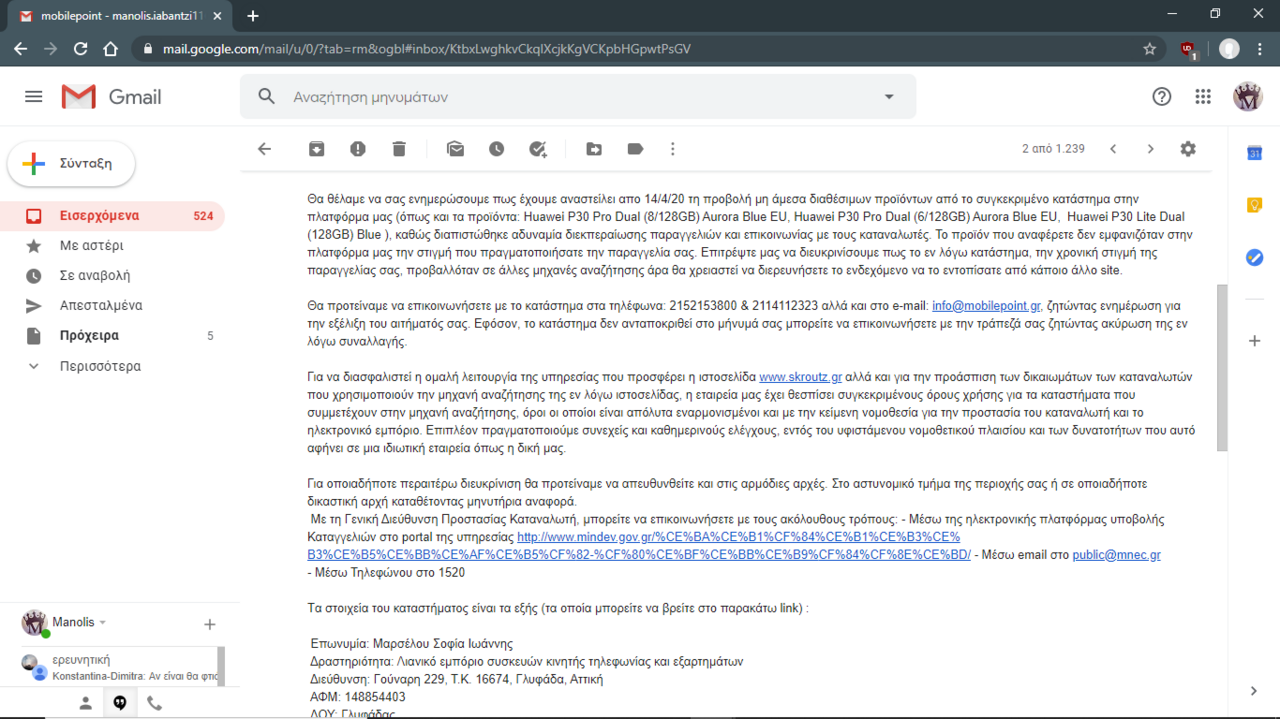
Task: Expand the Περισσότερα folder list
Action: [112, 366]
